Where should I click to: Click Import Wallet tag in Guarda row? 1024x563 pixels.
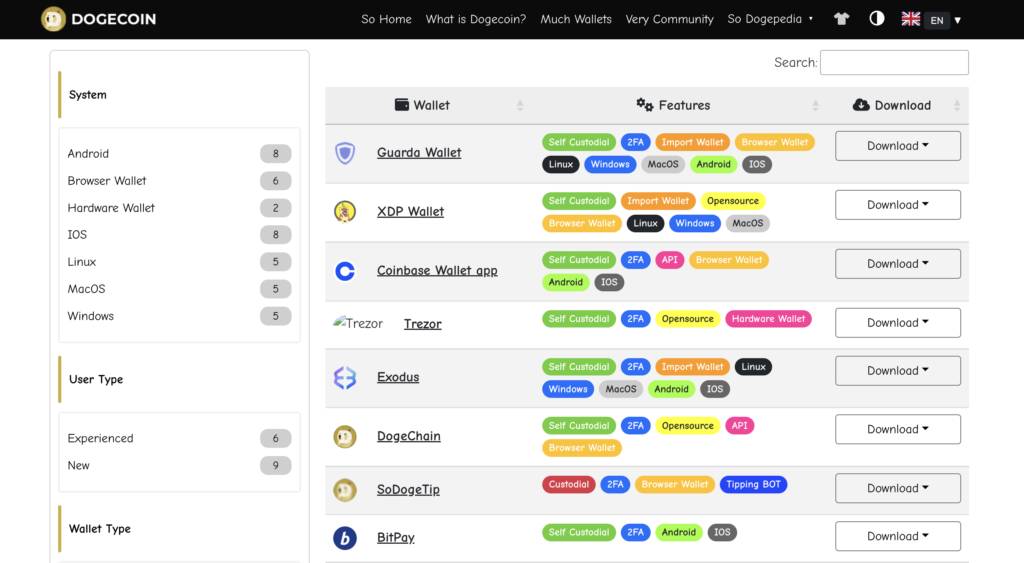[x=692, y=142]
